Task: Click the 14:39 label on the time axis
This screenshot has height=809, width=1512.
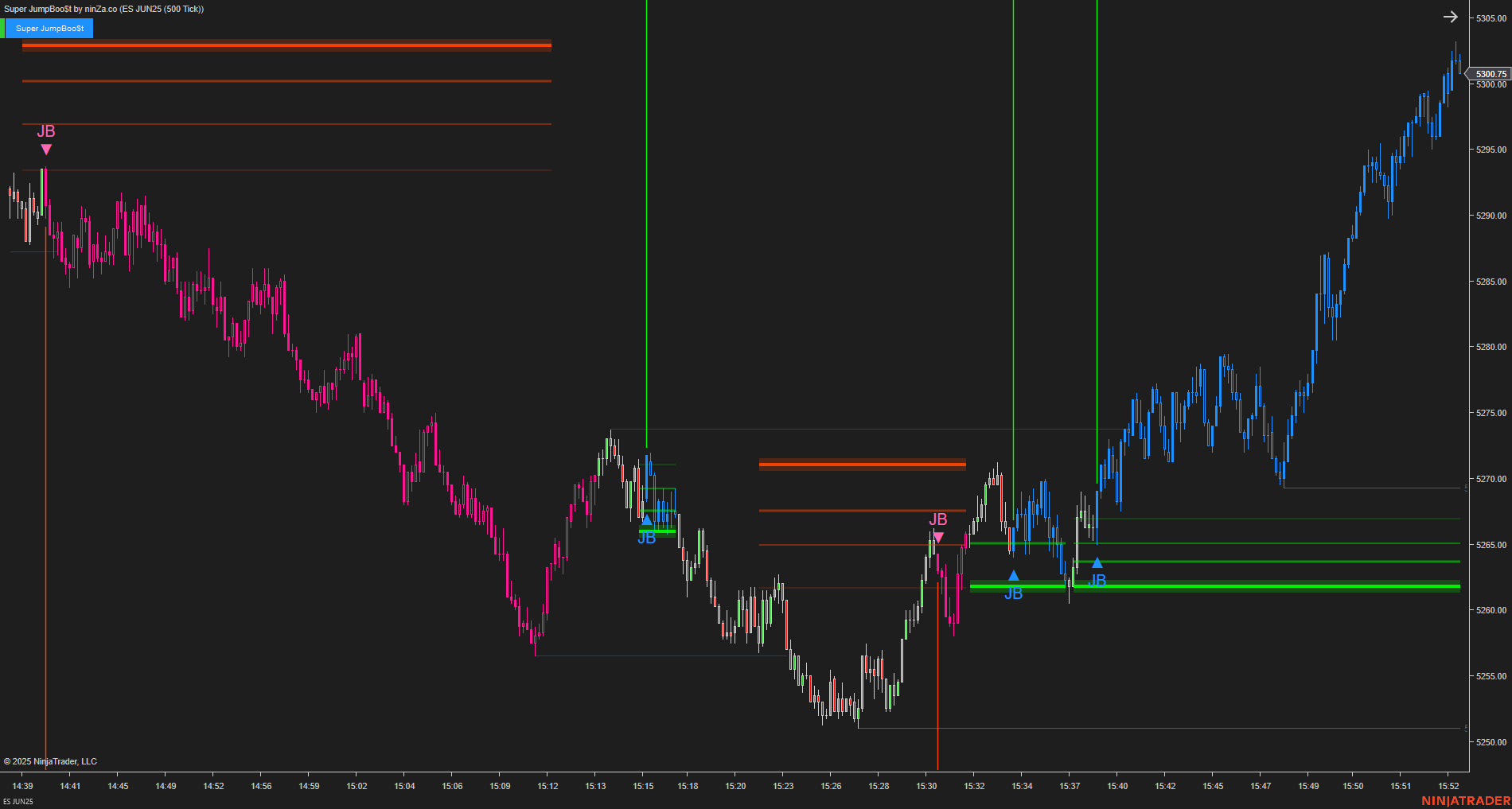Action: coord(23,786)
